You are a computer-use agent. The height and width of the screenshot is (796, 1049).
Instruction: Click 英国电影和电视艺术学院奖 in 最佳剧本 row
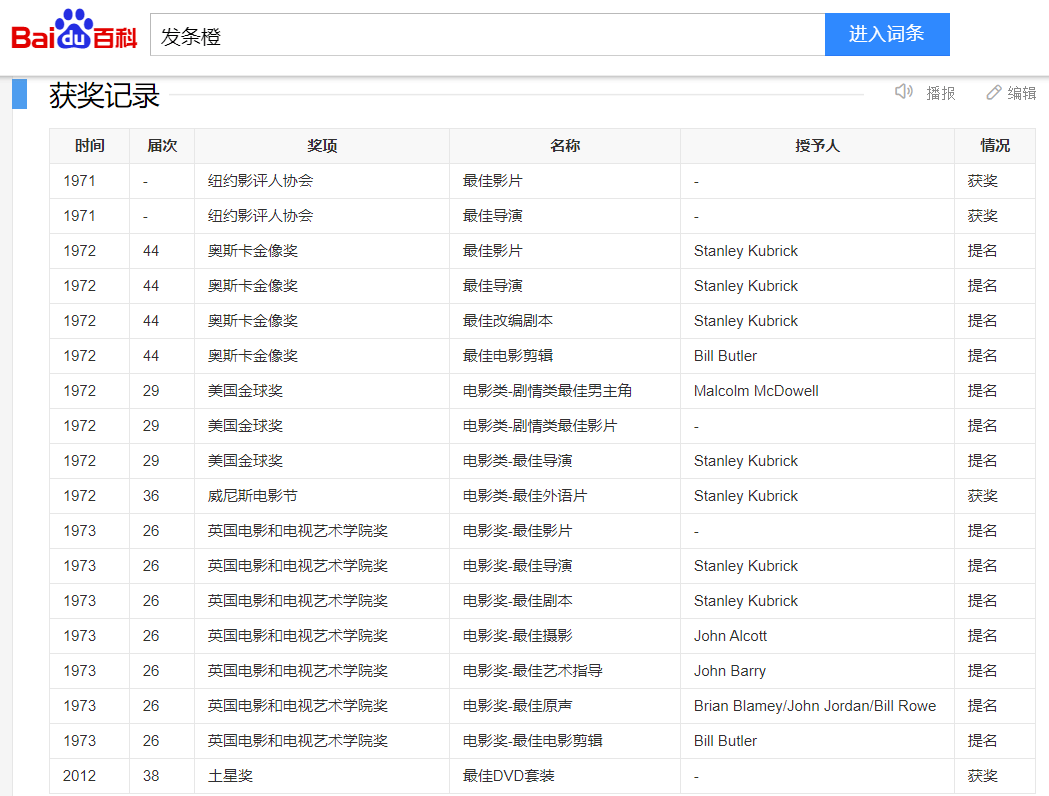(x=298, y=601)
